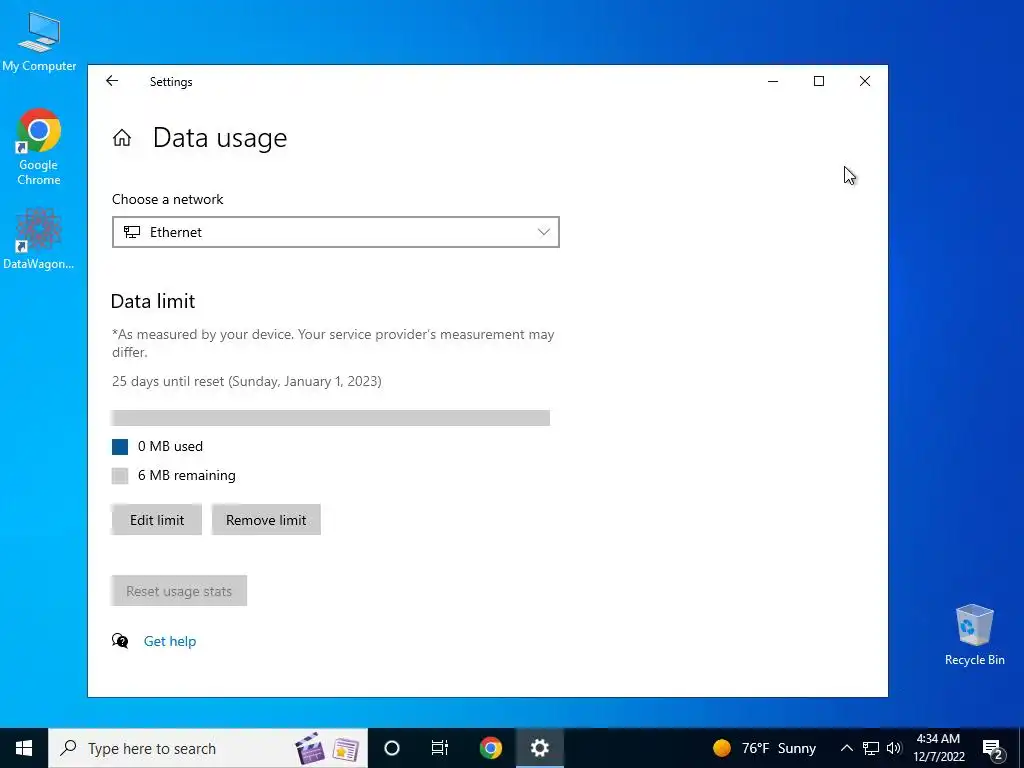Screen dimensions: 1024x768
Task: Select My Computer desktop icon
Action: [x=39, y=42]
